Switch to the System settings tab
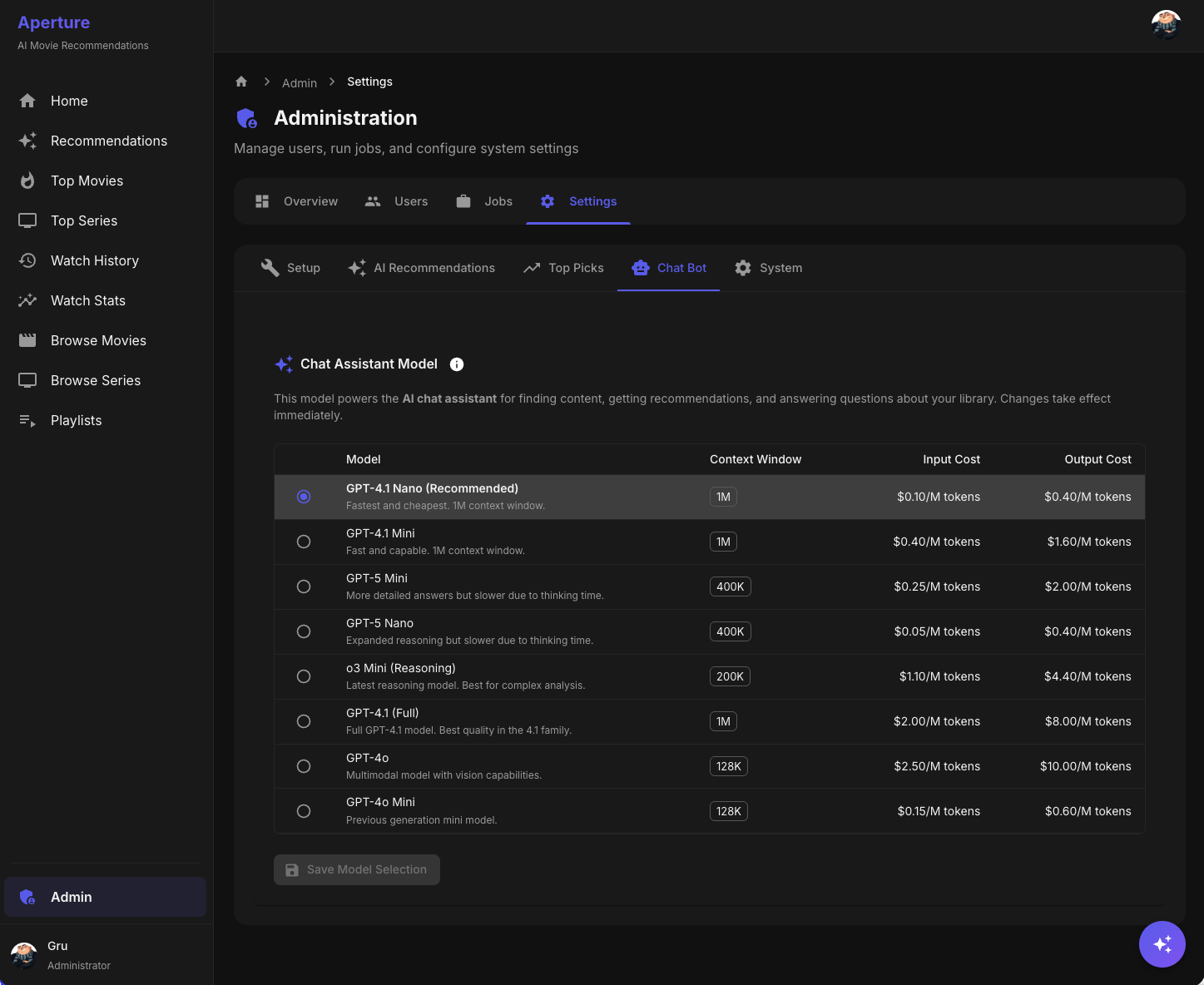The image size is (1204, 985). click(768, 268)
